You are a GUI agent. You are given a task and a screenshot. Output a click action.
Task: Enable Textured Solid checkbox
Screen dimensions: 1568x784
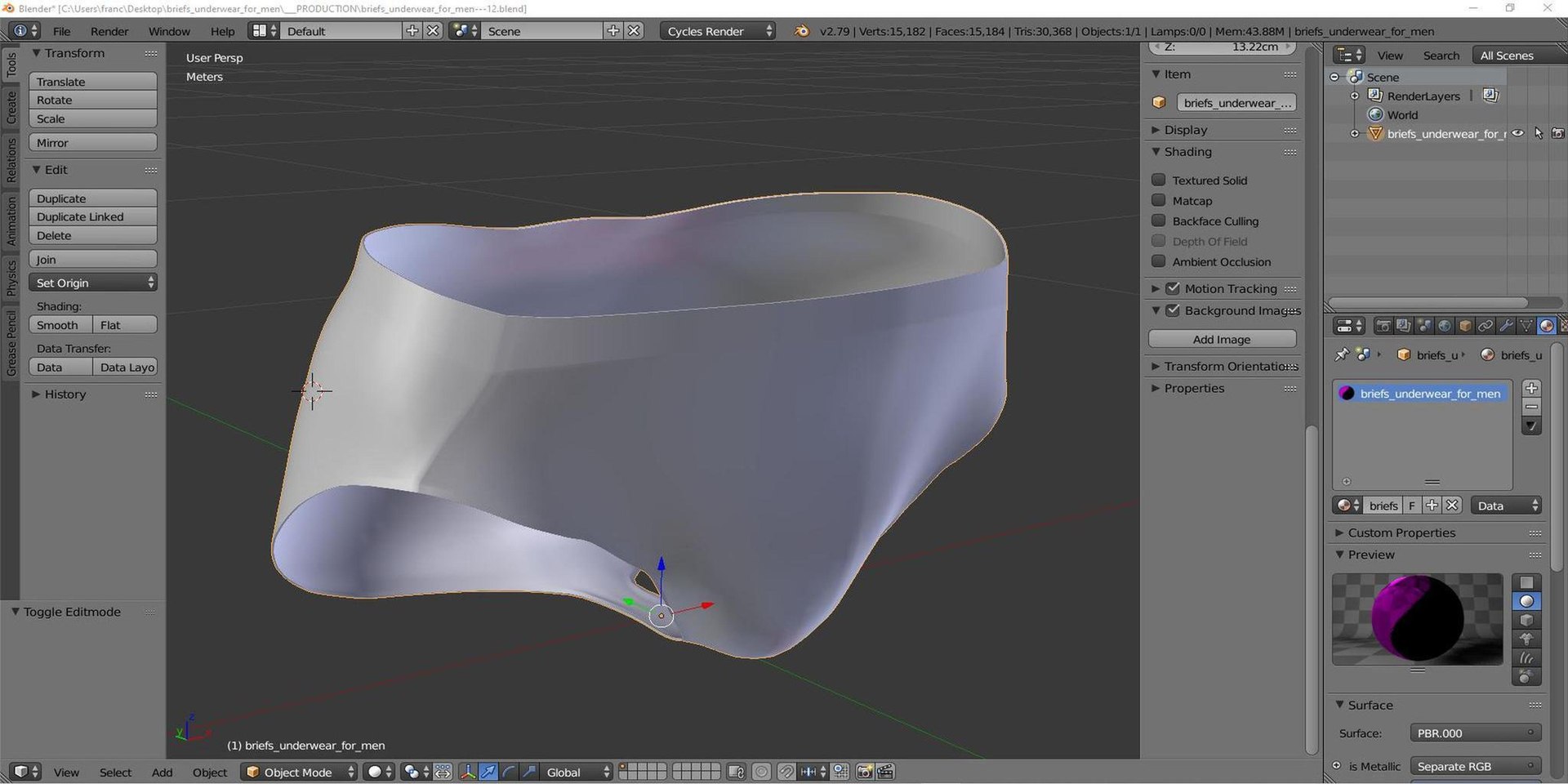[x=1158, y=180]
